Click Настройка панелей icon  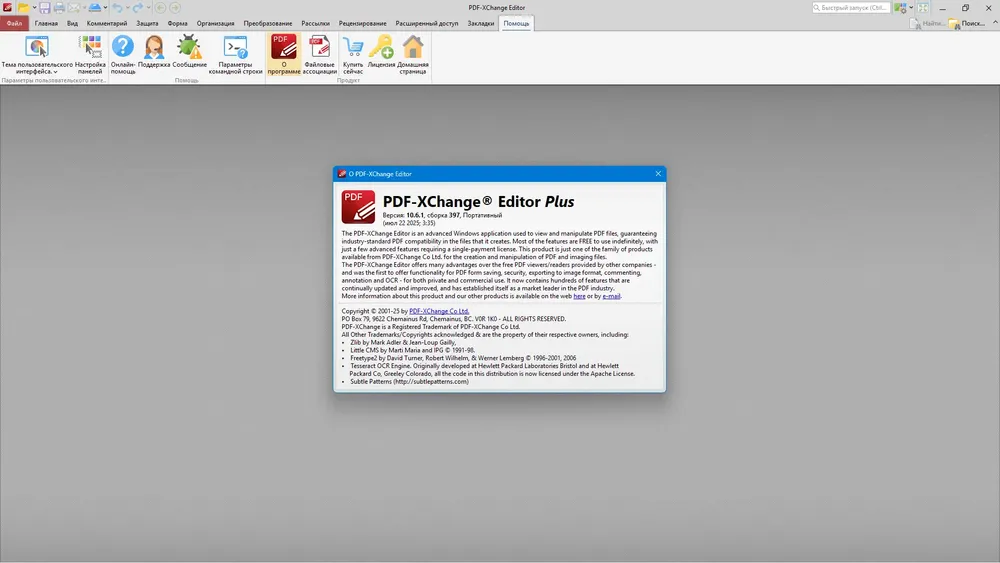click(89, 54)
